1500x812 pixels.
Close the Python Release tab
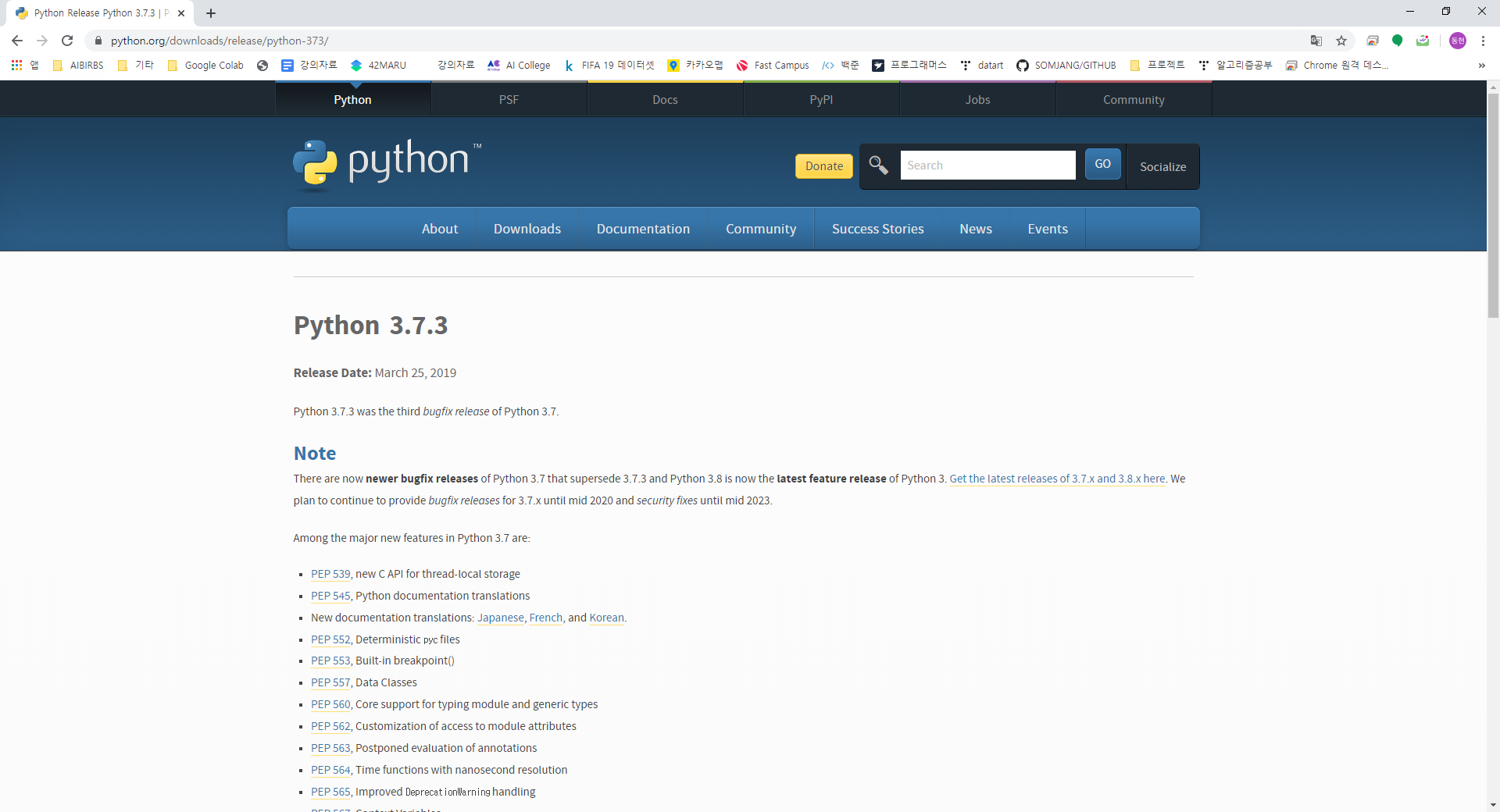pyautogui.click(x=181, y=13)
